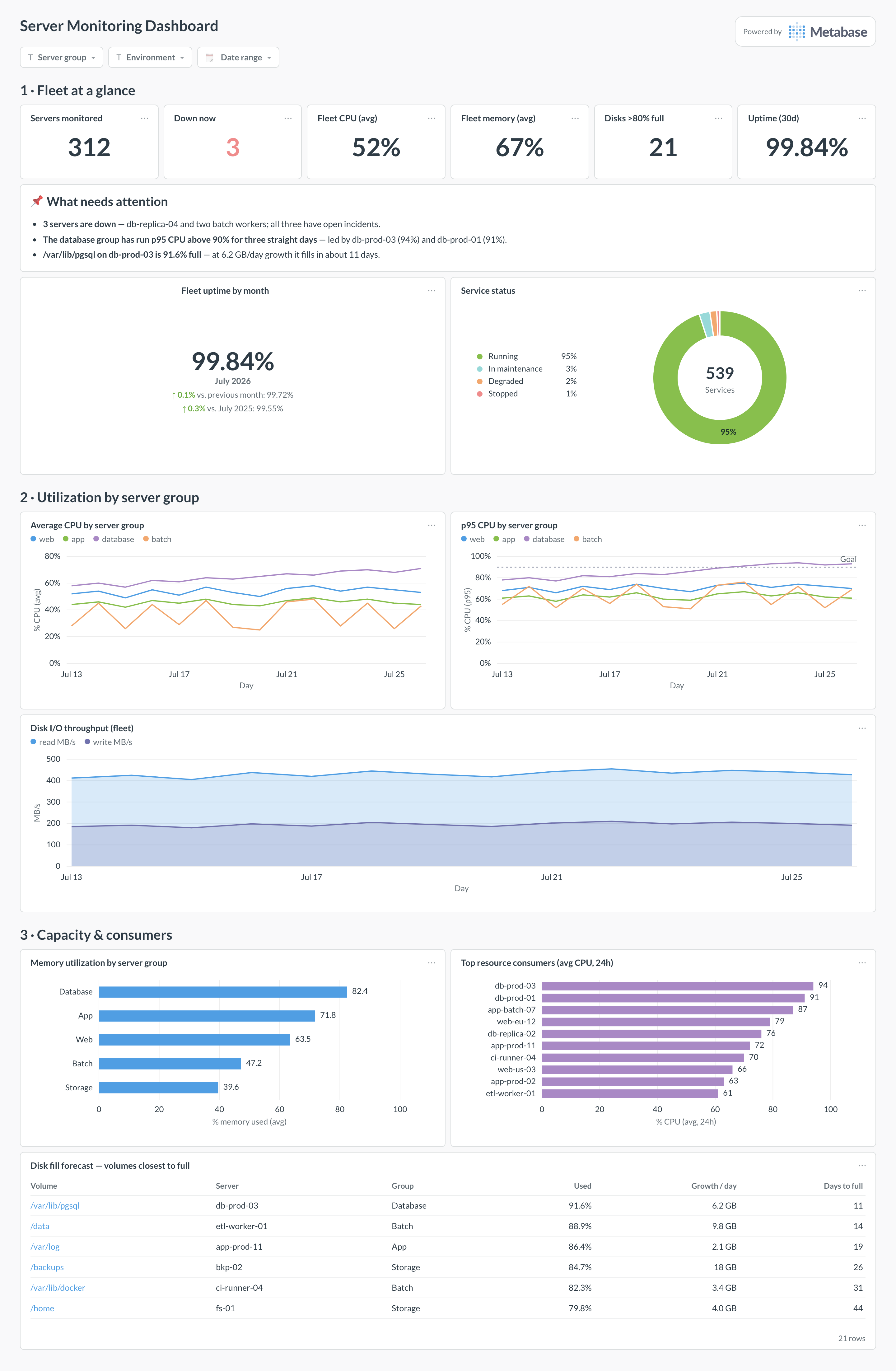Click the Goal line label in p95 CPU chart
This screenshot has width=896, height=1371.
[848, 559]
